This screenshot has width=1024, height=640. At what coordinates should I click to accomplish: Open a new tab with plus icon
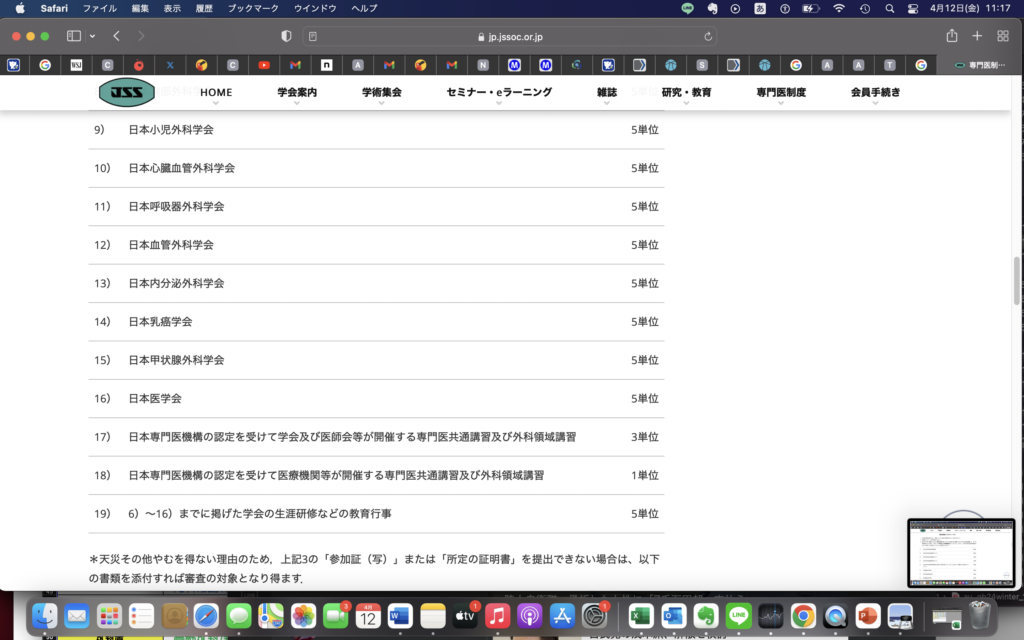[x=977, y=36]
